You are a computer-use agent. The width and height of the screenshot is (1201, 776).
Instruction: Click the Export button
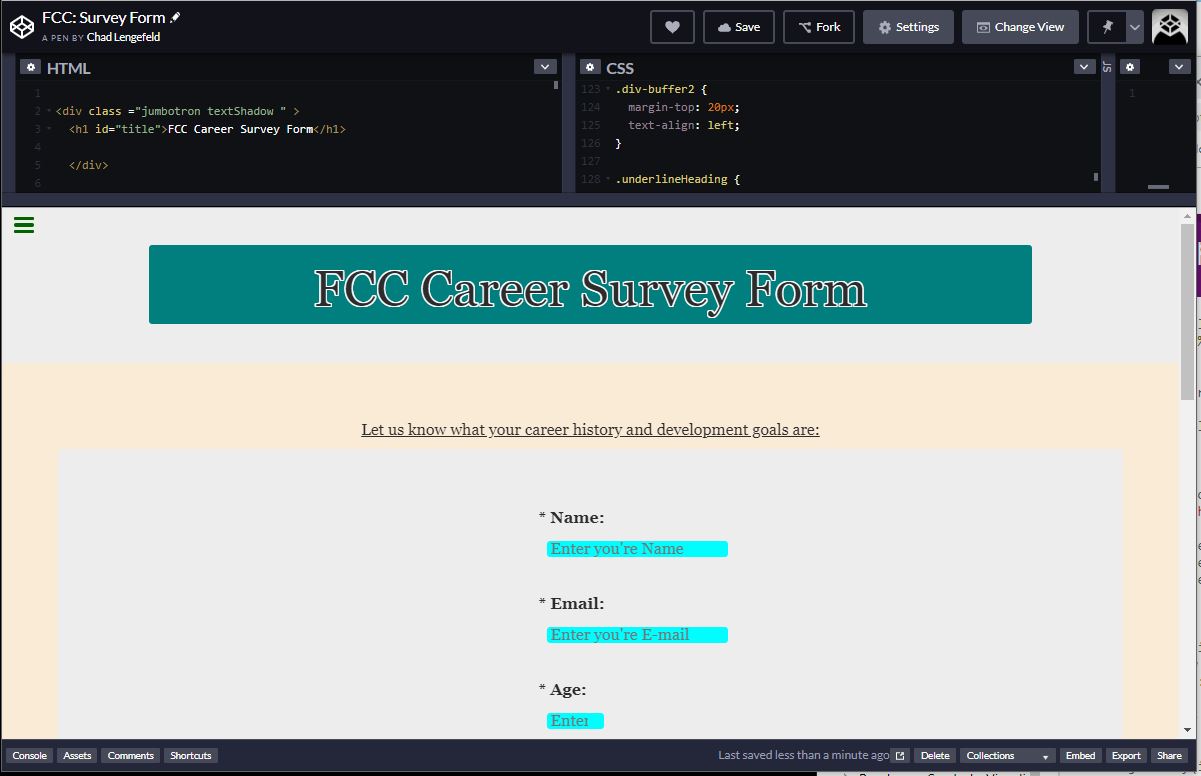click(1126, 756)
